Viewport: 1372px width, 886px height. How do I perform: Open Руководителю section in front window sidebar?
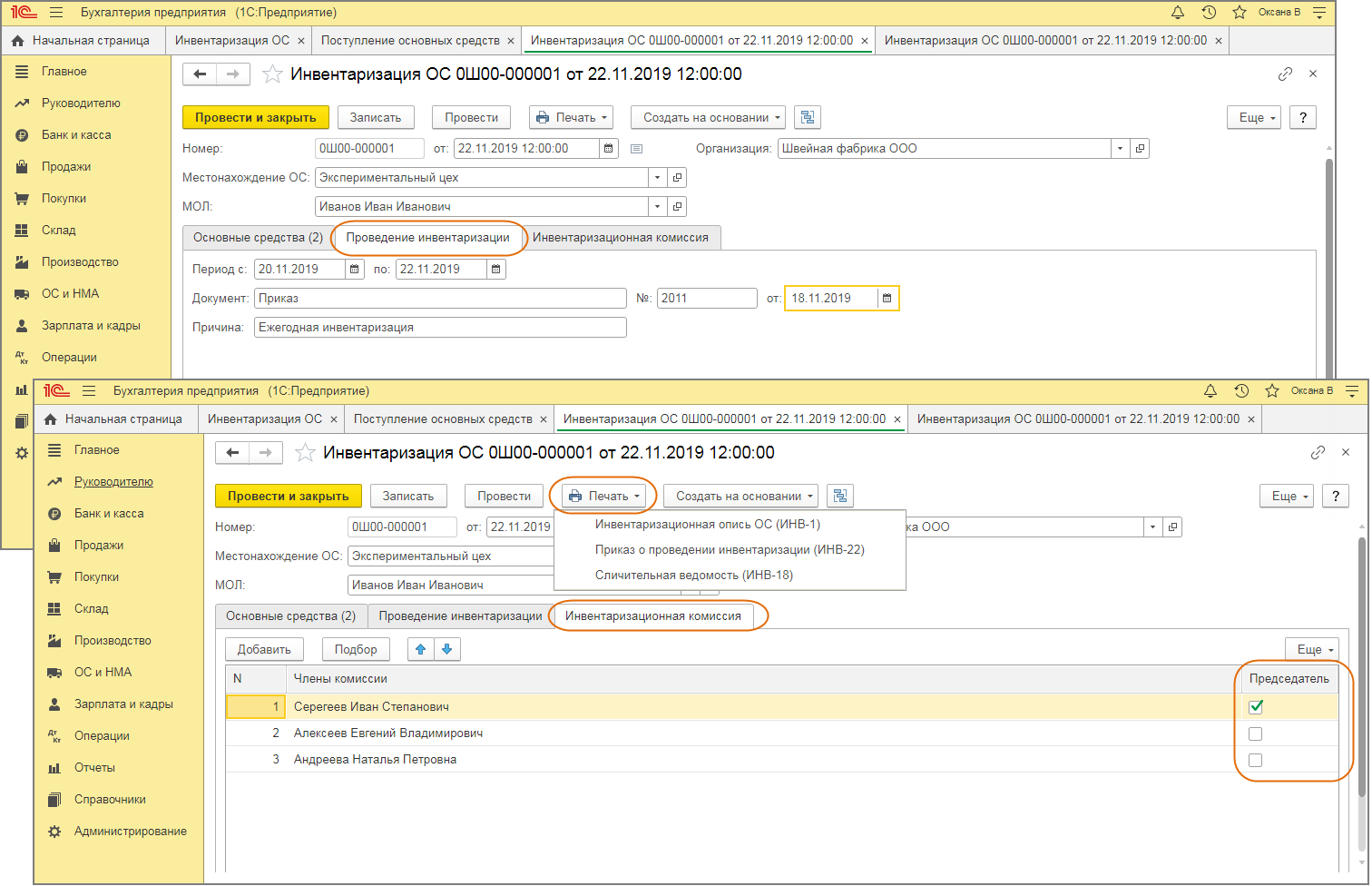(113, 481)
